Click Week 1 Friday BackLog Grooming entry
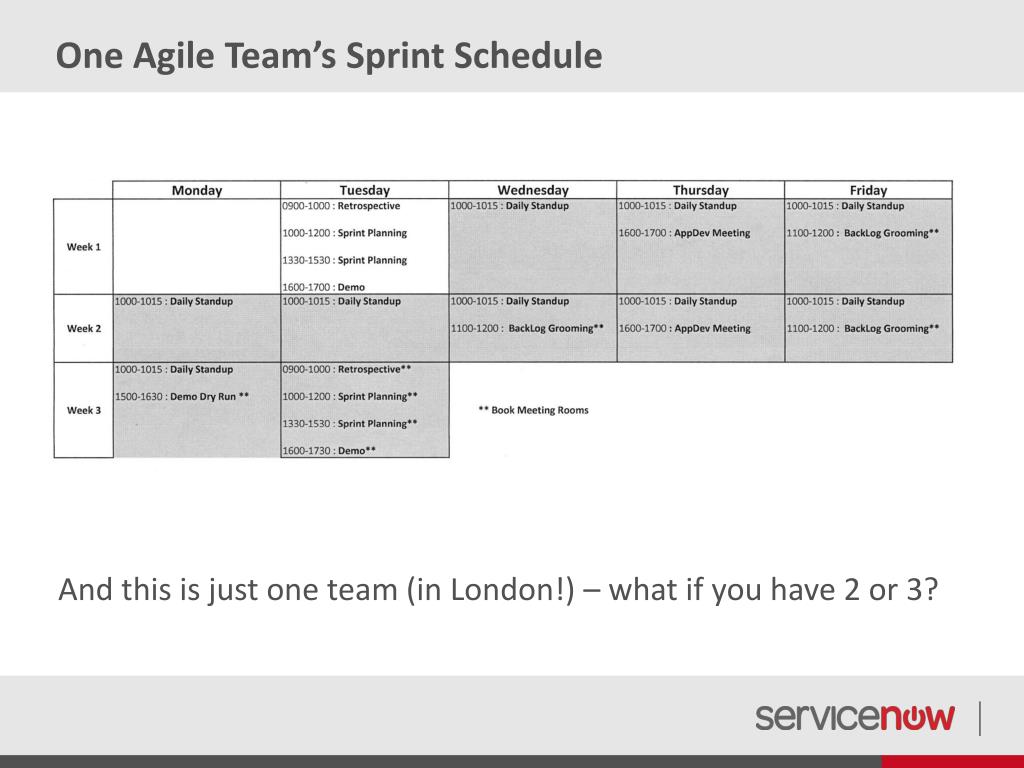Image resolution: width=1024 pixels, height=768 pixels. 863,232
